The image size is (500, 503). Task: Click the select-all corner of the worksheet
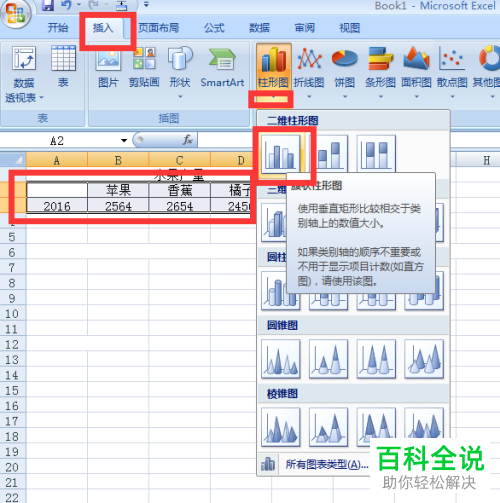[x=13, y=160]
